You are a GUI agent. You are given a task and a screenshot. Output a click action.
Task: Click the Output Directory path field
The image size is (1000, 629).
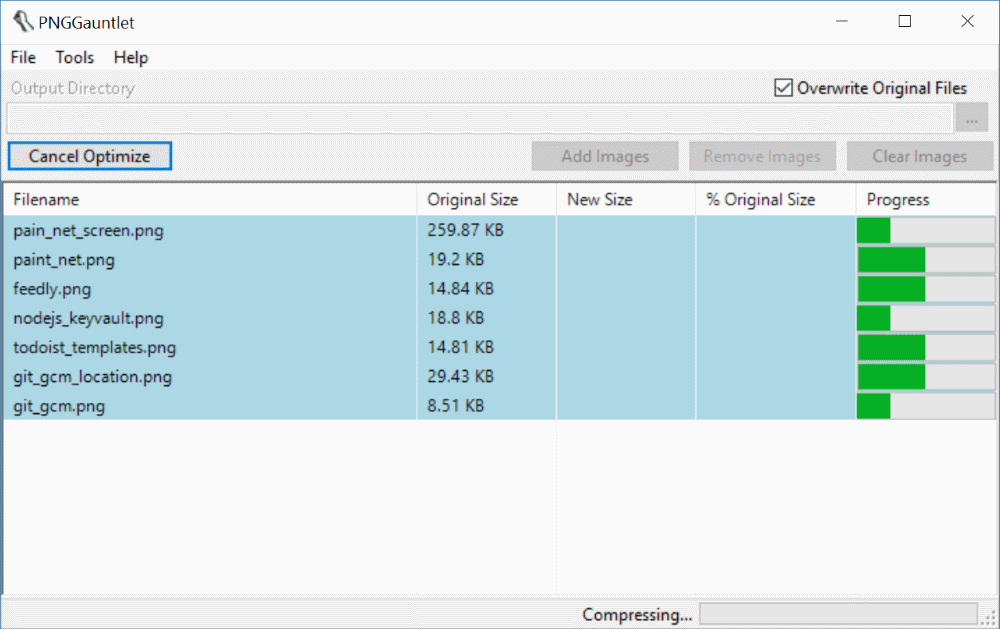pos(480,118)
